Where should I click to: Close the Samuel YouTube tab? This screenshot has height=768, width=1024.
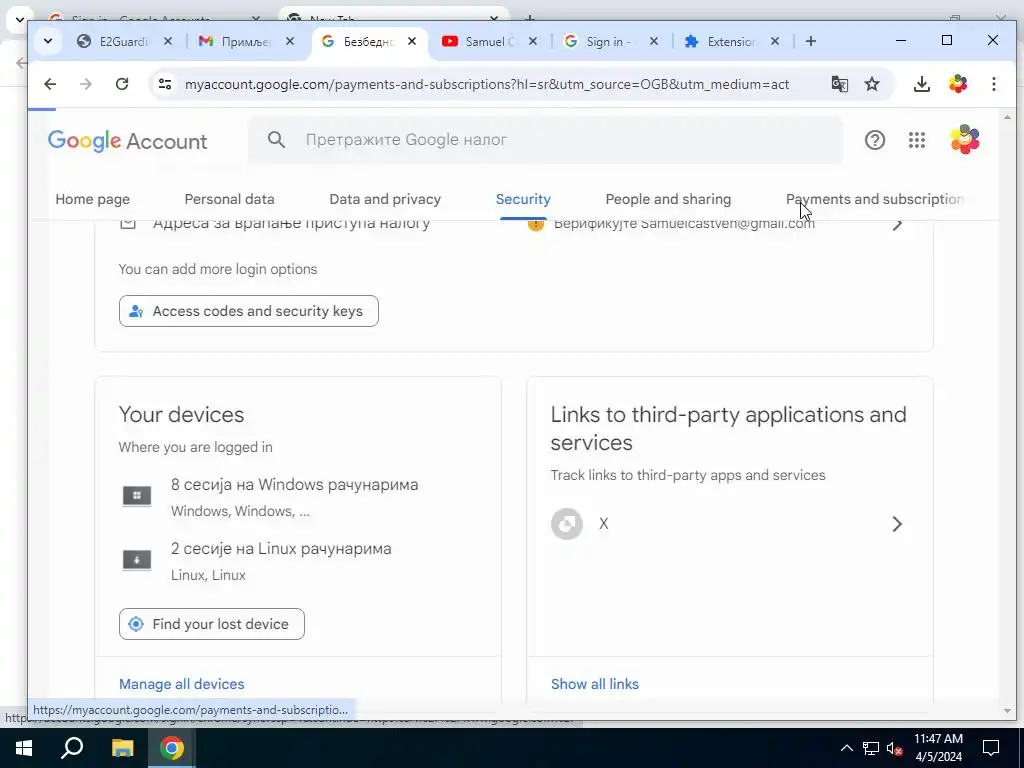tap(533, 41)
